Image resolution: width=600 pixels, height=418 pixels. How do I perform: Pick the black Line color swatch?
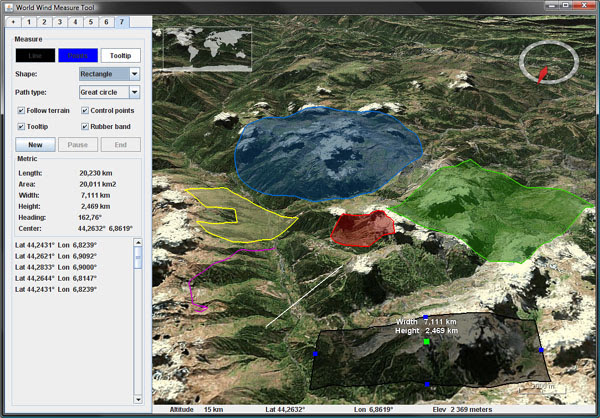[x=35, y=56]
